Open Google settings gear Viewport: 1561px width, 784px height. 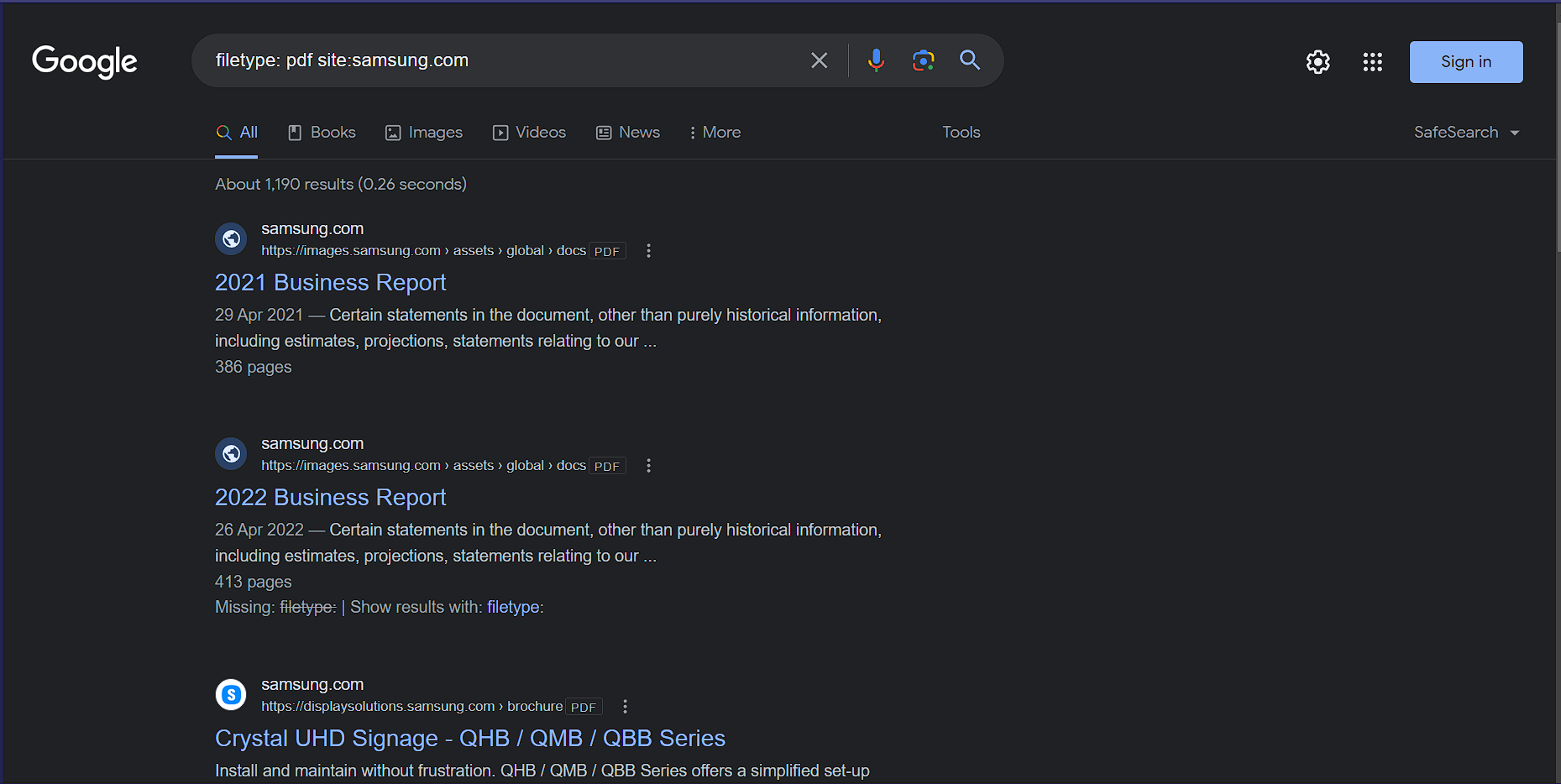point(1317,62)
